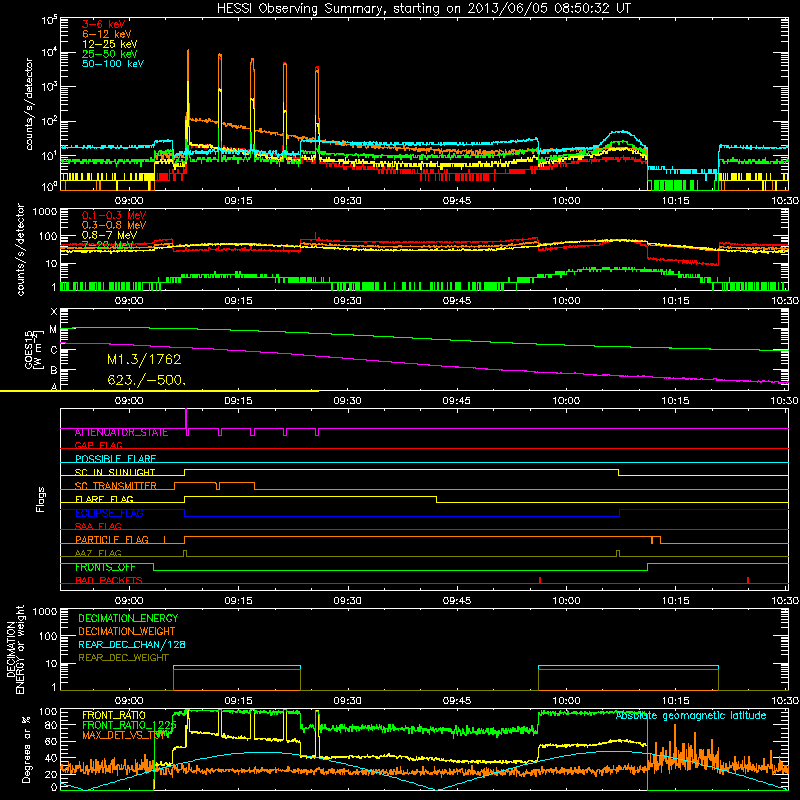Click the PARTICLE_FLAG label
This screenshot has height=800, width=800.
pos(112,540)
